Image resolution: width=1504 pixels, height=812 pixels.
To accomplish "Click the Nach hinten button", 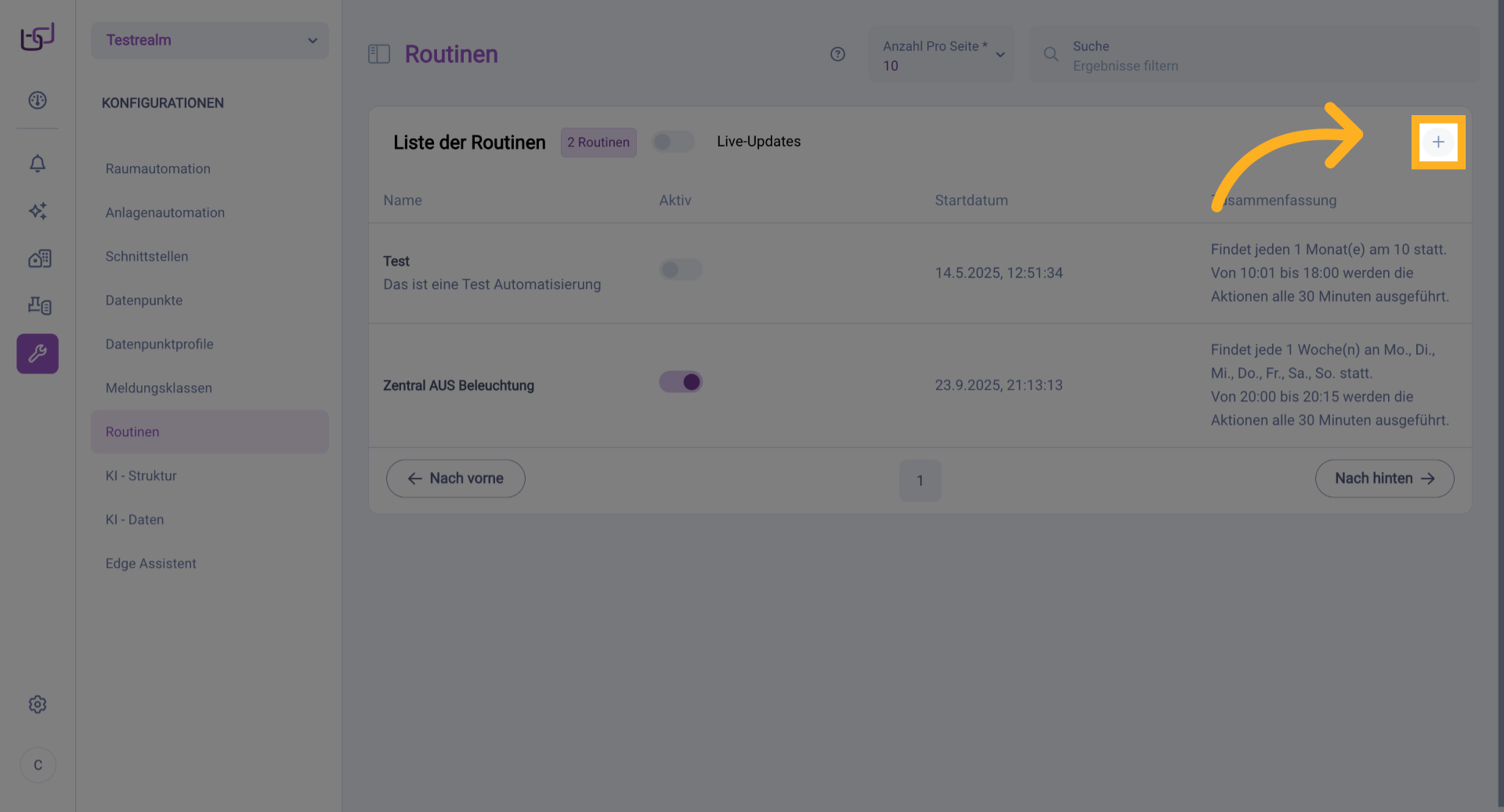I will [x=1384, y=478].
